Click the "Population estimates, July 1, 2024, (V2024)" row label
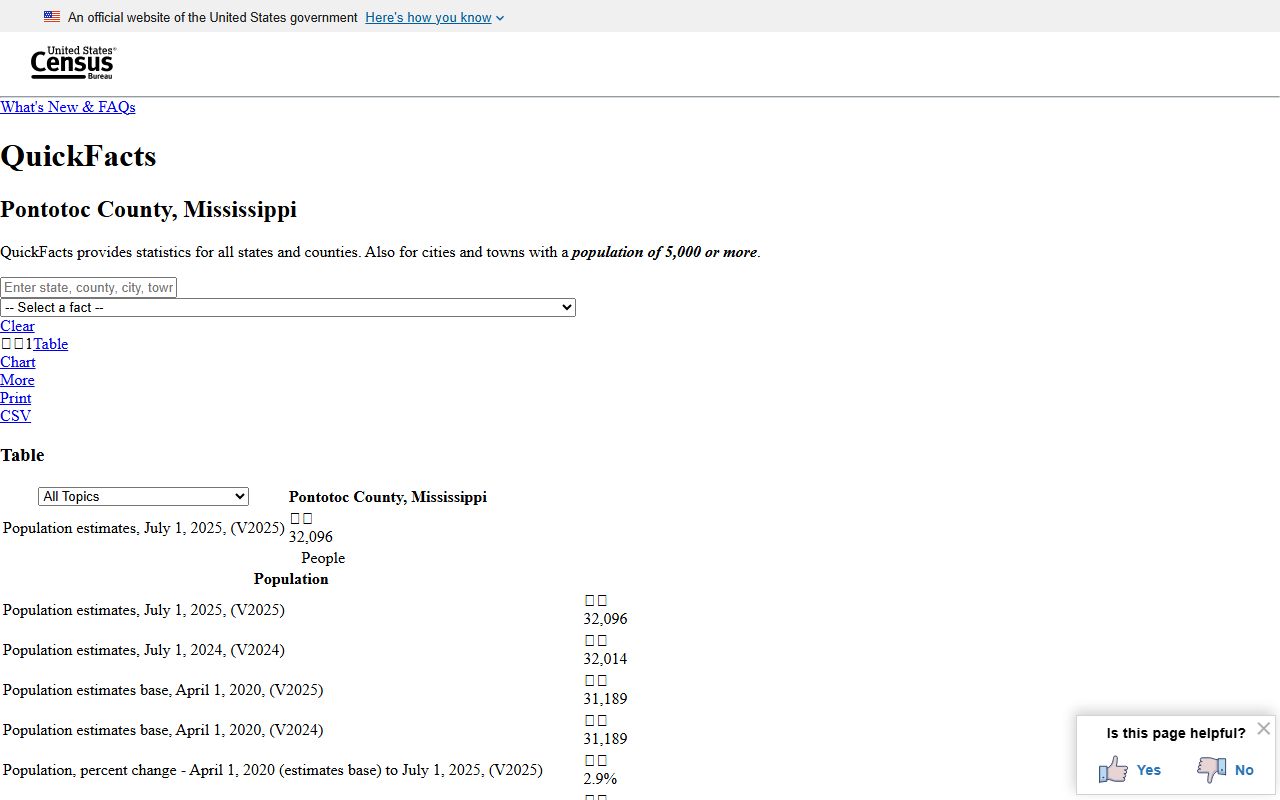 click(x=144, y=650)
